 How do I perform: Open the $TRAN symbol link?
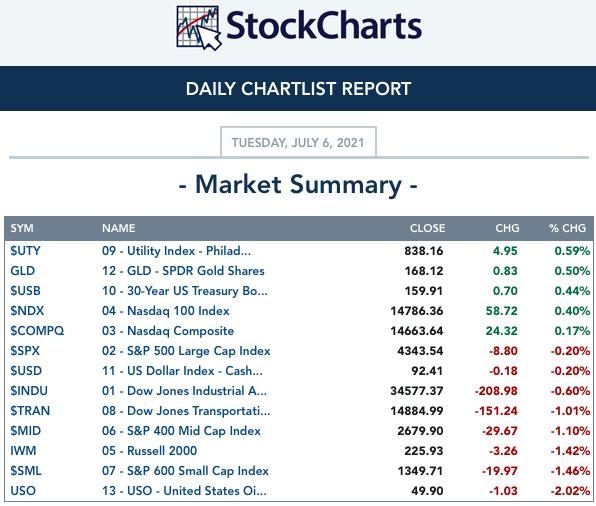pos(30,411)
